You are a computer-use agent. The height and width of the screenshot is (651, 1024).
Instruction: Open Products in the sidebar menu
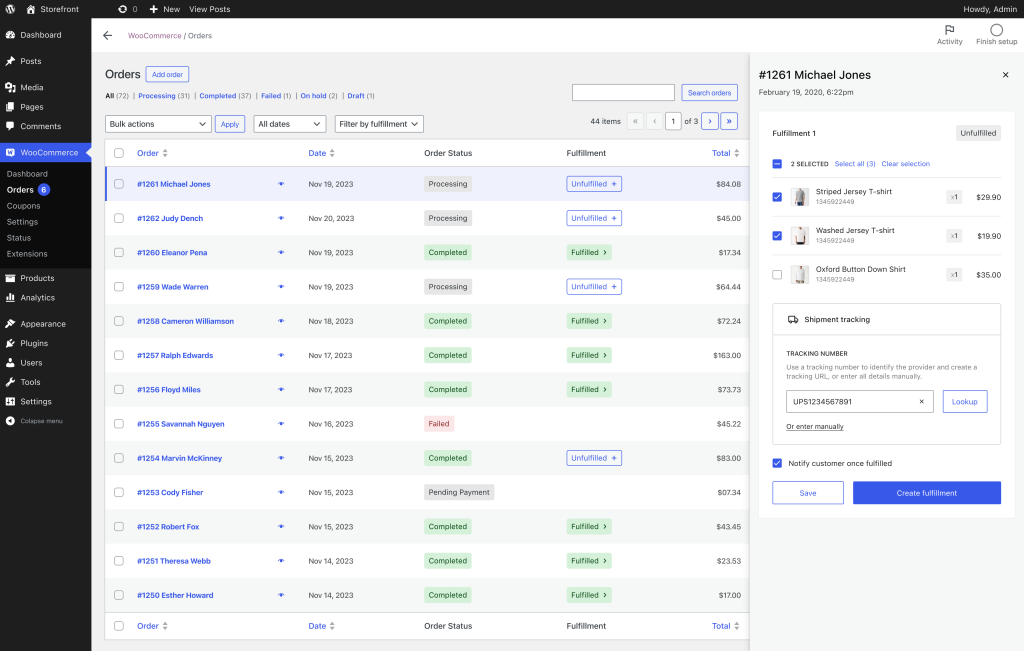[37, 278]
